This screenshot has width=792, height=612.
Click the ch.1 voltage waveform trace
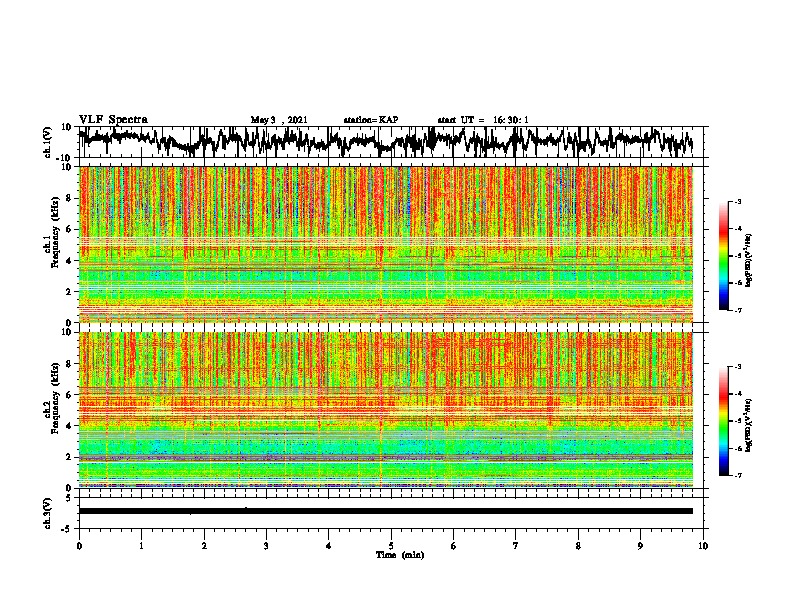[x=385, y=141]
